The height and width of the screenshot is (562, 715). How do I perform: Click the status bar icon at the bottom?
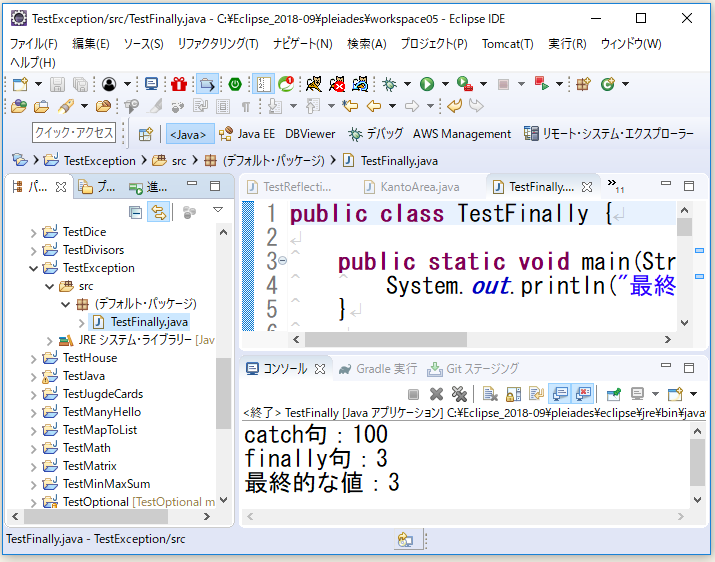coord(405,540)
